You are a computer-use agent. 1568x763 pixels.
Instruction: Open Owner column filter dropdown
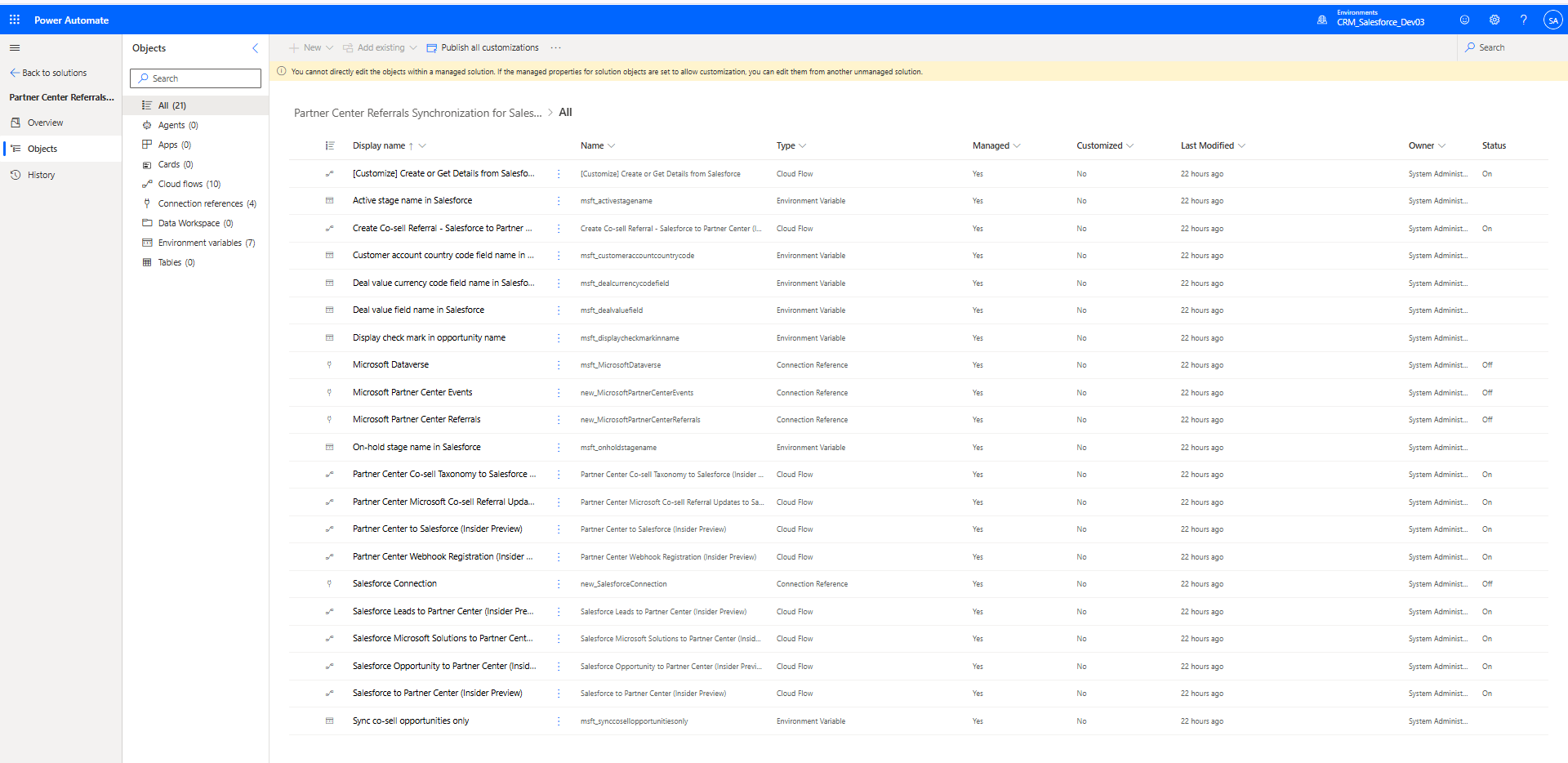(x=1442, y=145)
